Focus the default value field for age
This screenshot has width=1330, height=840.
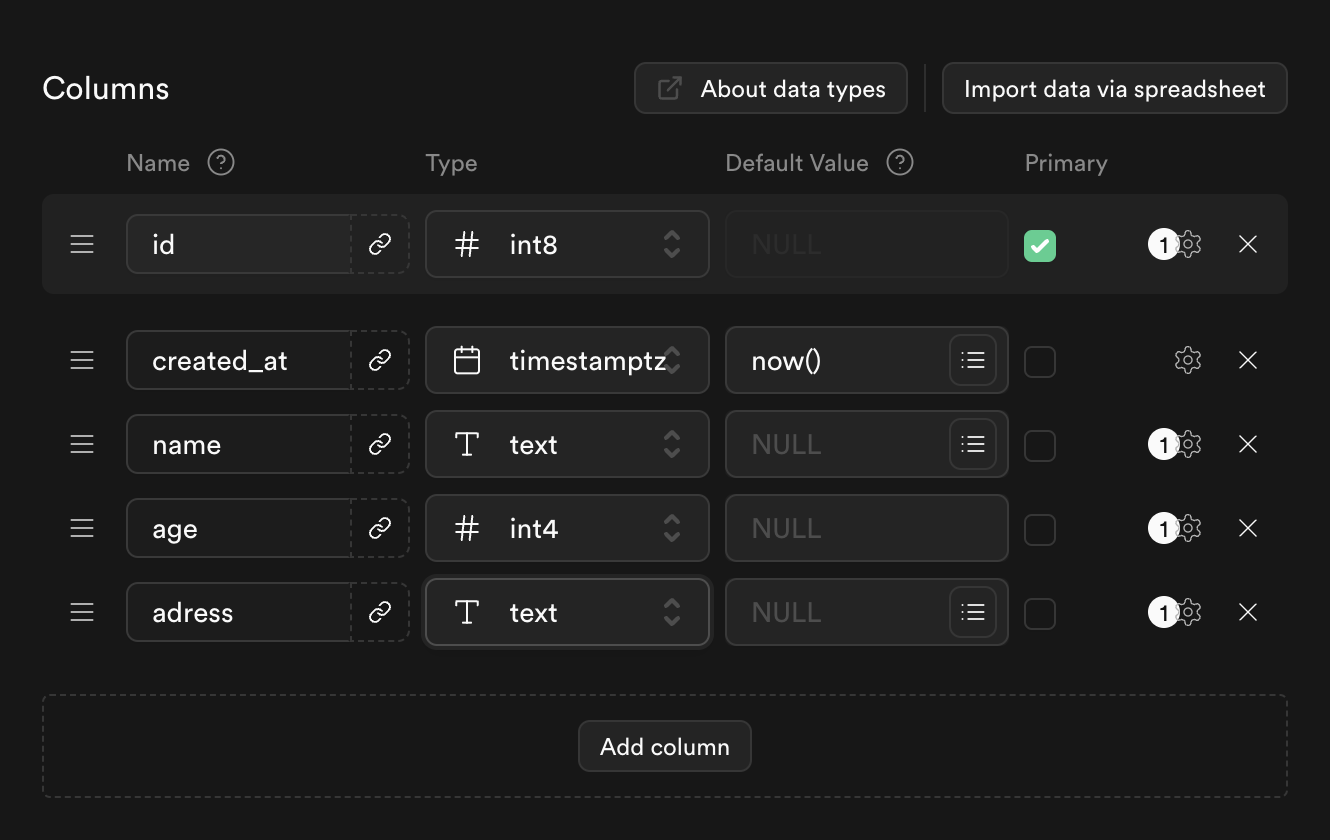(x=866, y=528)
